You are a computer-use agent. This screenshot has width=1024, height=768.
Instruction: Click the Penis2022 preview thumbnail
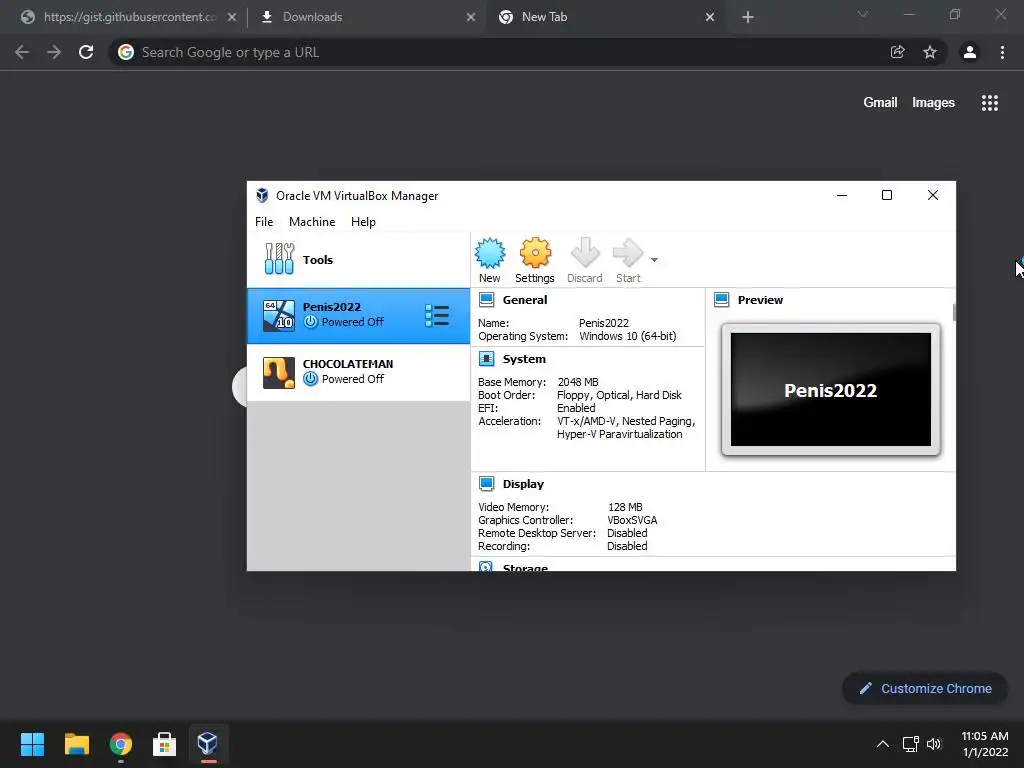[831, 389]
